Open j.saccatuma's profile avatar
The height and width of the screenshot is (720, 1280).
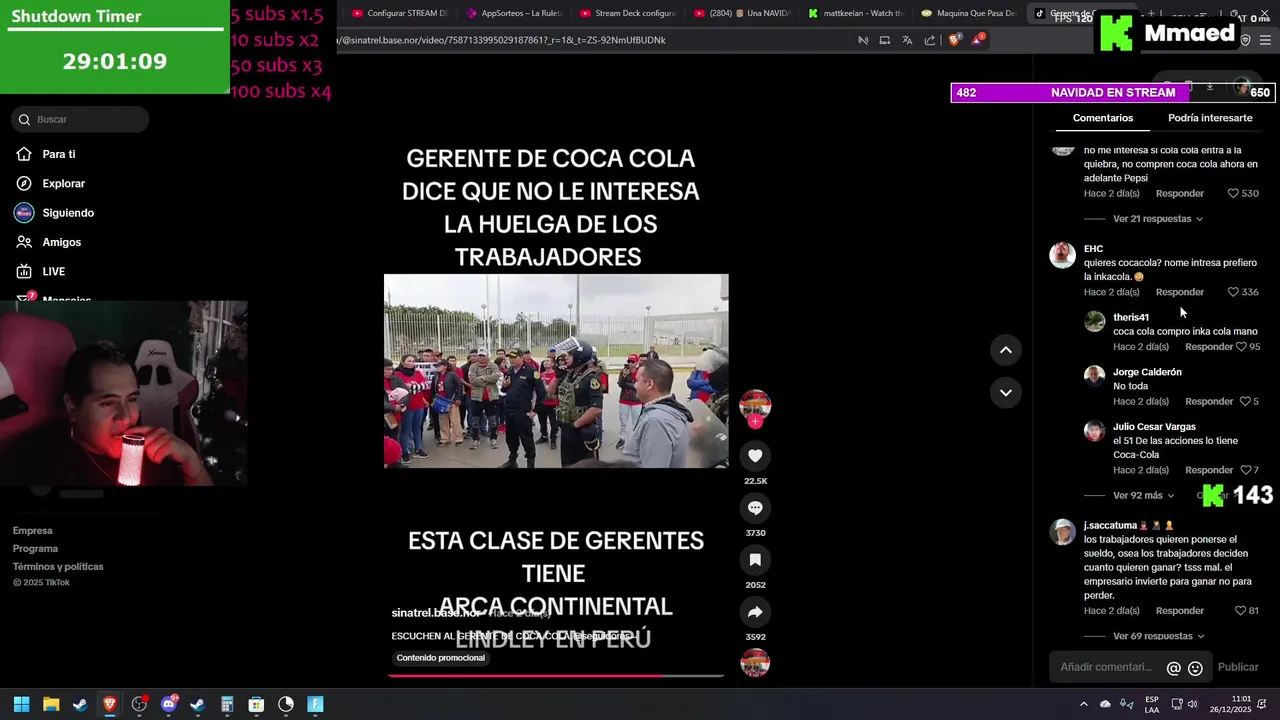[x=1062, y=532]
